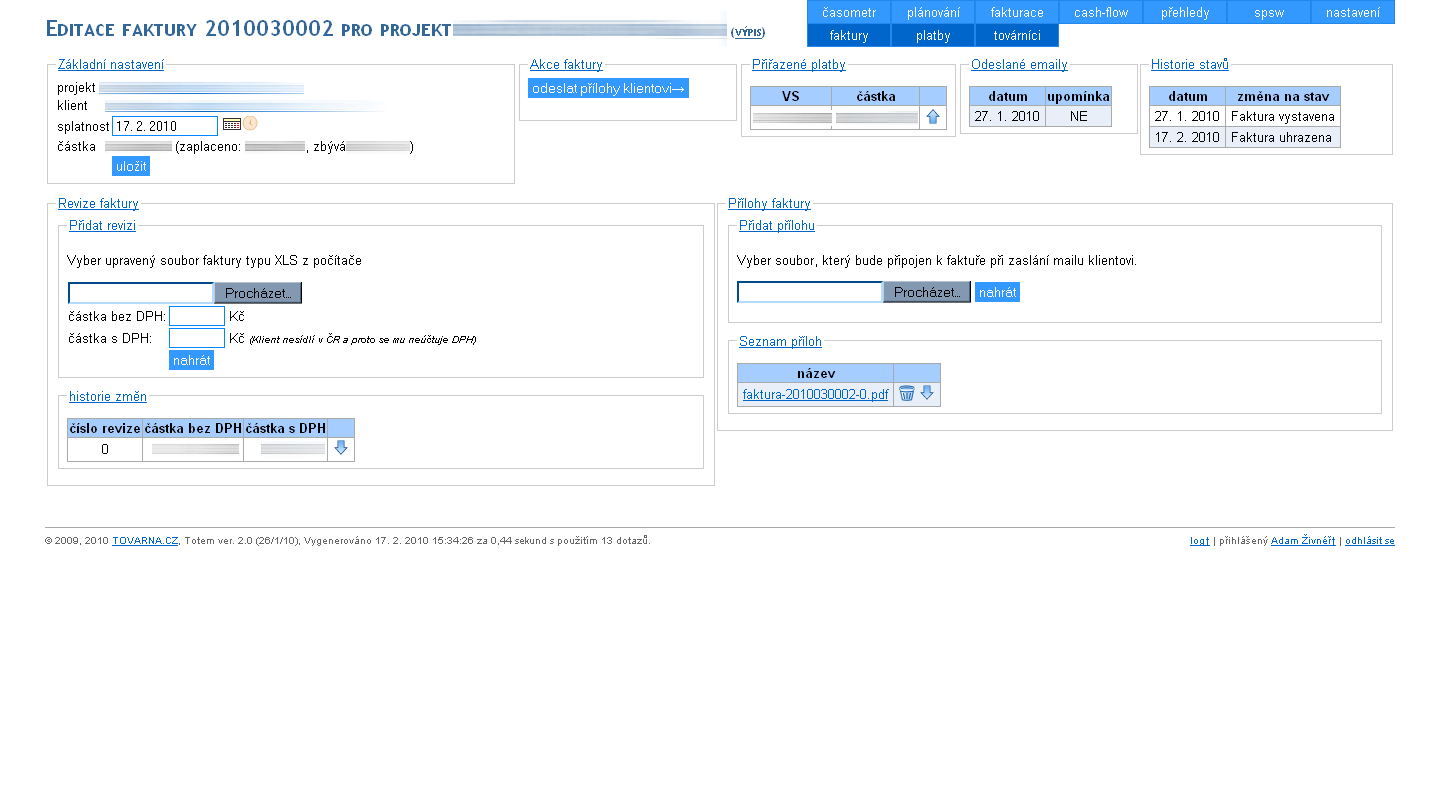This screenshot has width=1440, height=791.
Task: Open the TOVARNA.CZ footer link
Action: tap(145, 540)
